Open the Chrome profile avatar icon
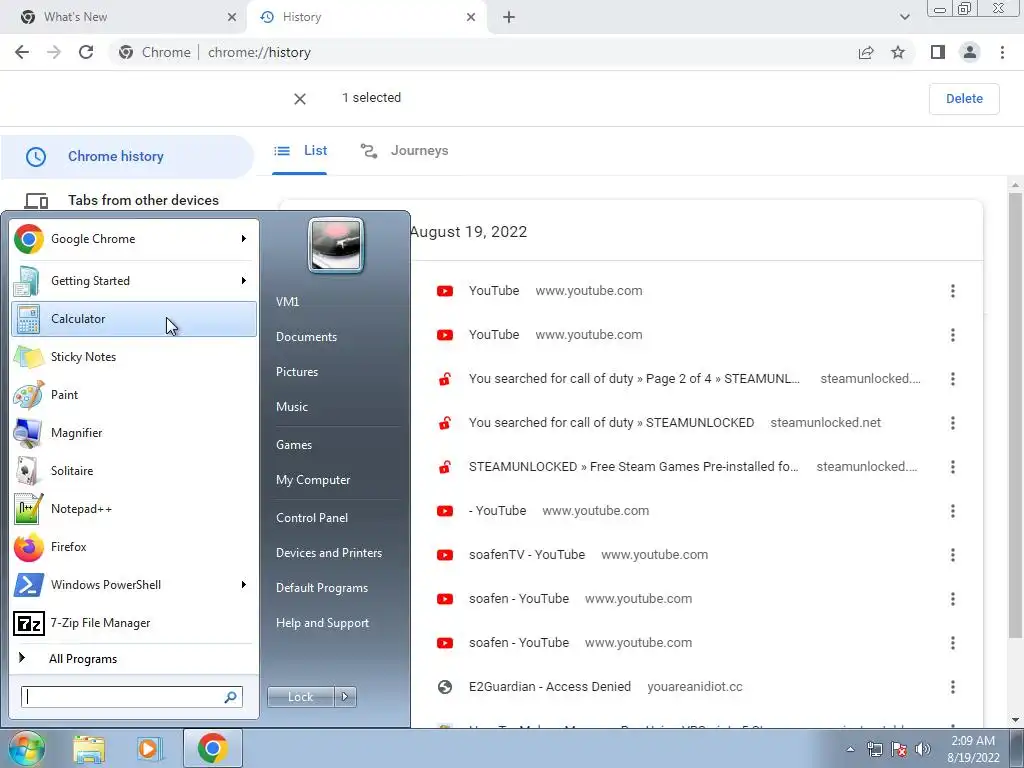This screenshot has width=1024, height=768. tap(970, 52)
